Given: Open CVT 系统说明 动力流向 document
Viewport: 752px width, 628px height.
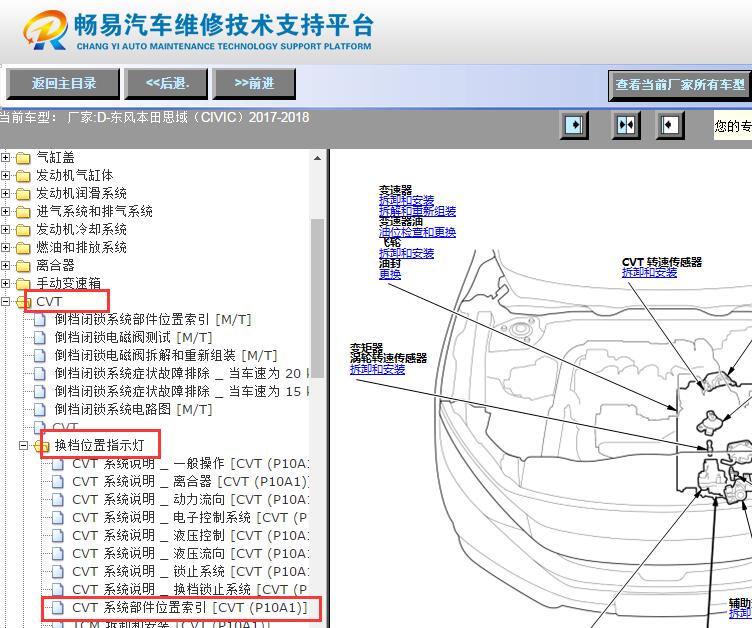Looking at the screenshot, I should [190, 499].
